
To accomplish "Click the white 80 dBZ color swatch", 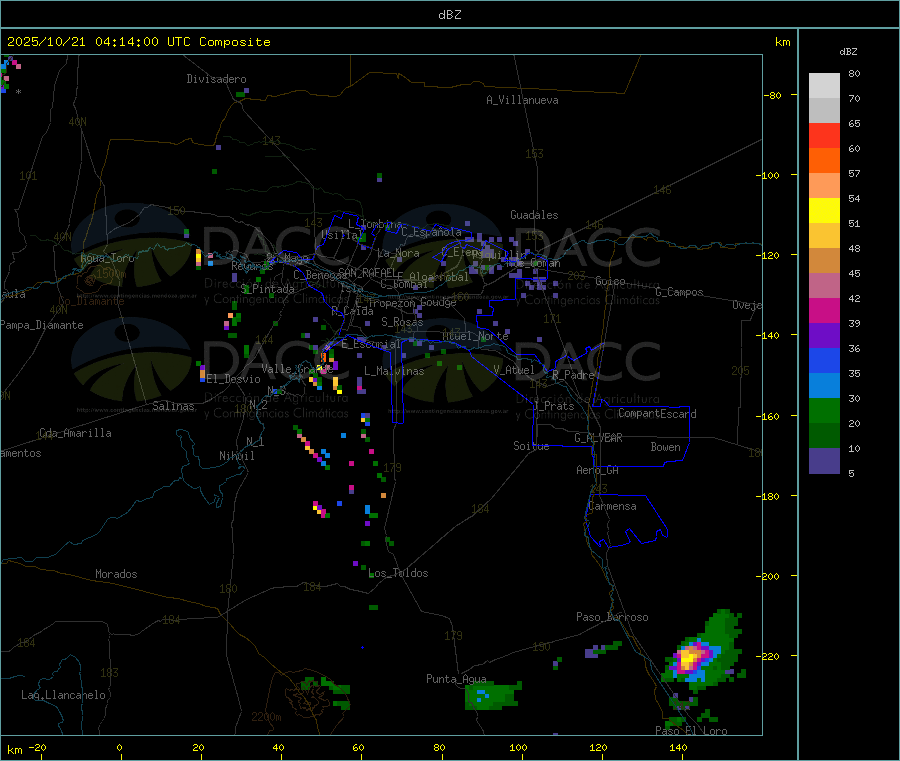I will point(824,86).
